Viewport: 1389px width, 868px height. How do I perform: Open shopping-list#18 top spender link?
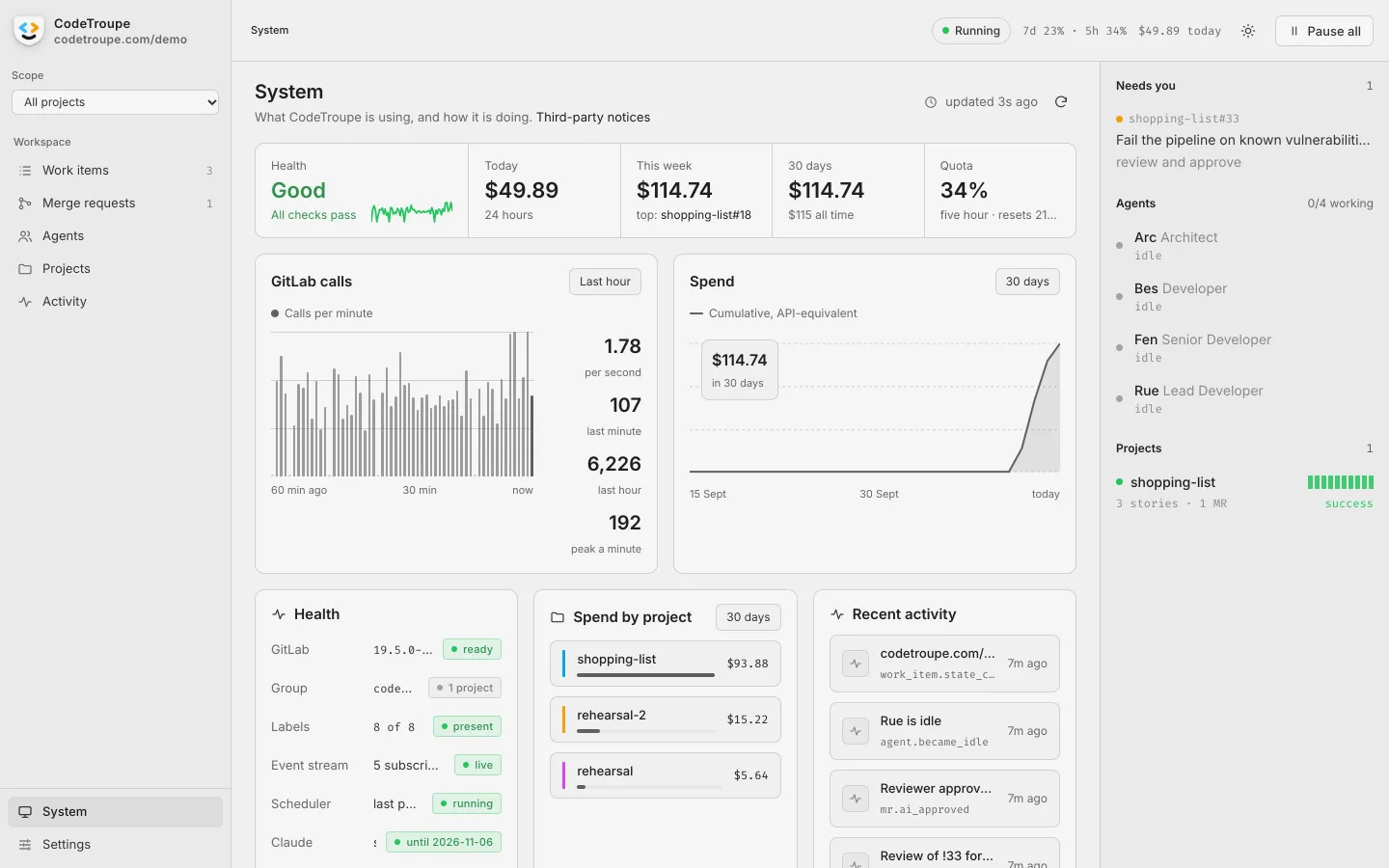(706, 215)
